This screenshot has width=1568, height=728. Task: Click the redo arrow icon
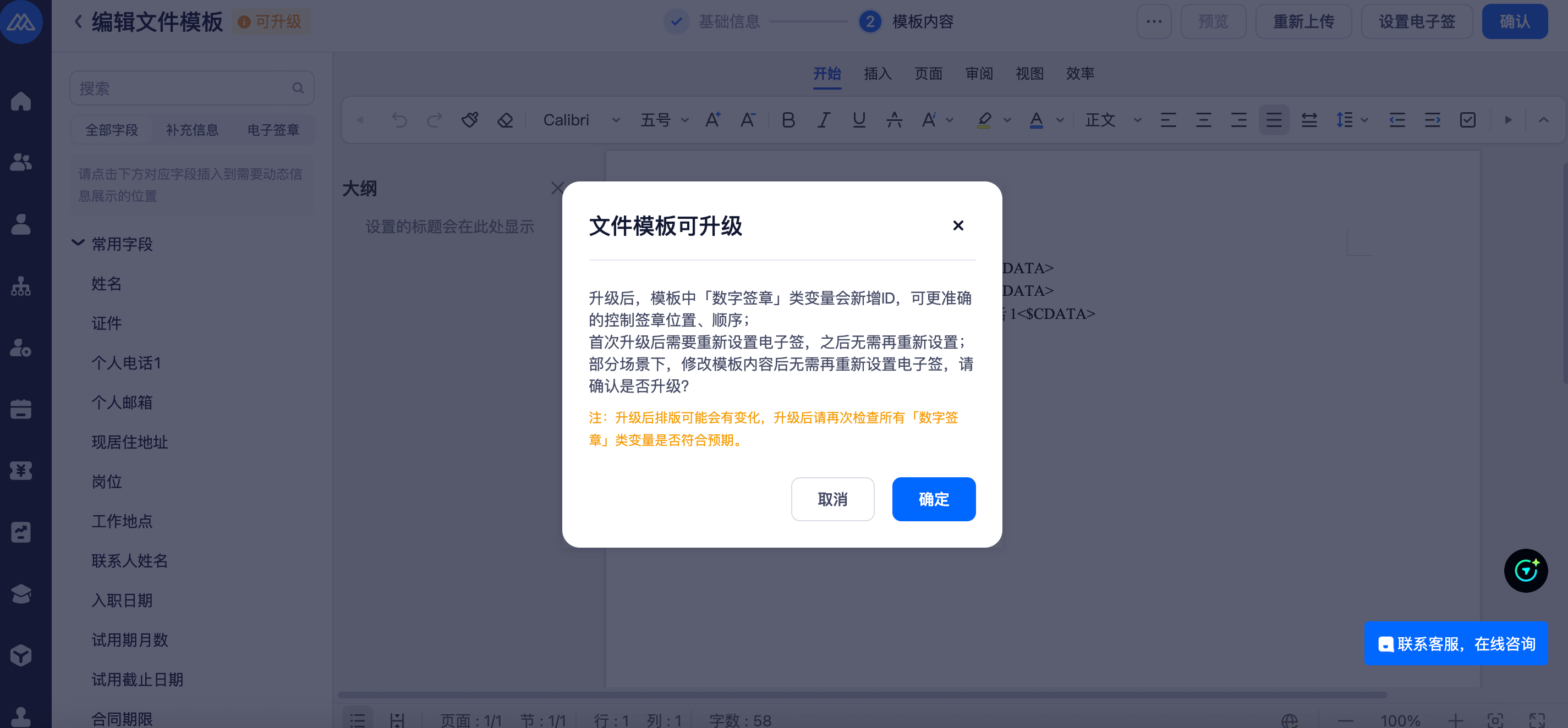click(x=434, y=120)
